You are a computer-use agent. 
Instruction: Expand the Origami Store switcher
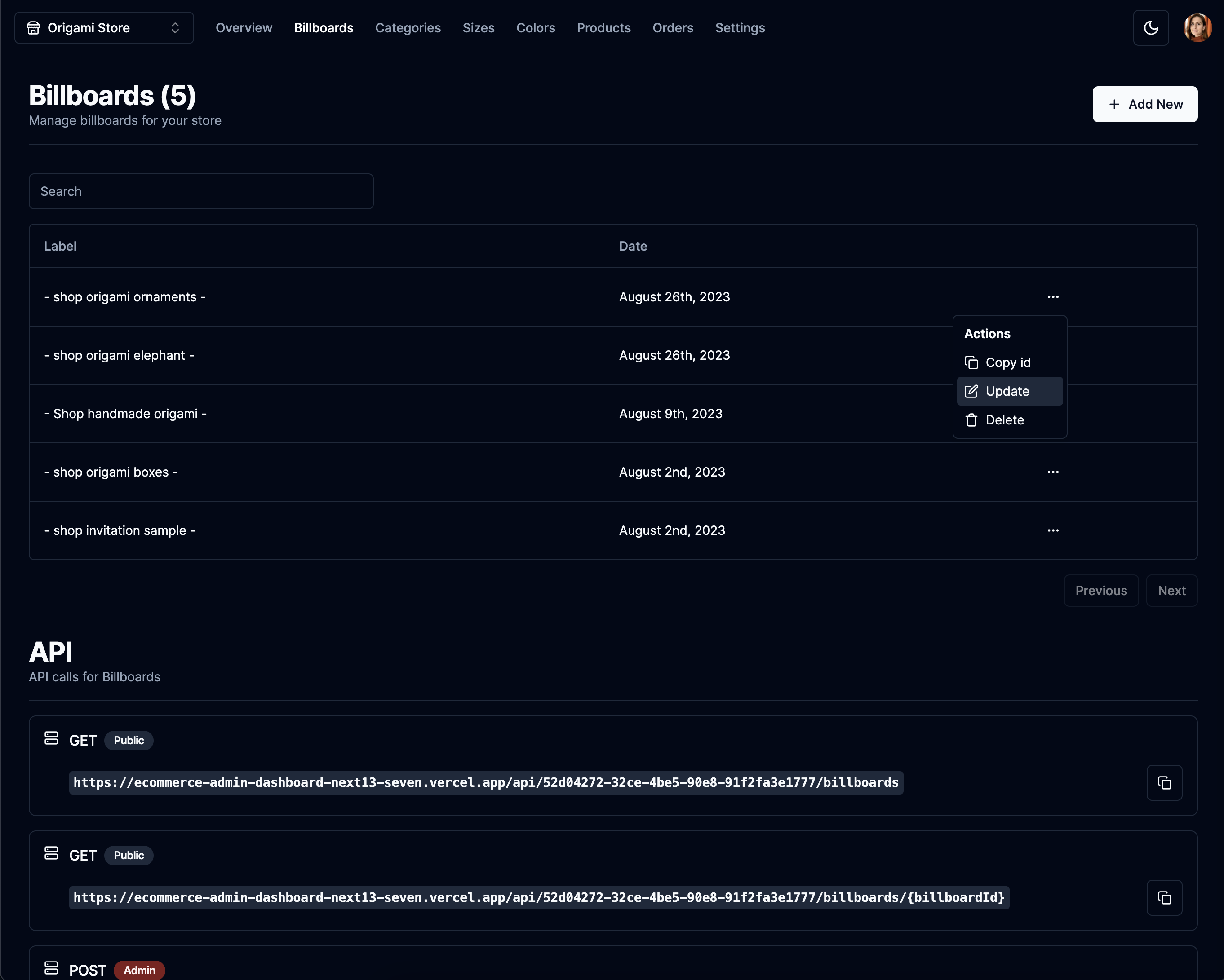[104, 28]
